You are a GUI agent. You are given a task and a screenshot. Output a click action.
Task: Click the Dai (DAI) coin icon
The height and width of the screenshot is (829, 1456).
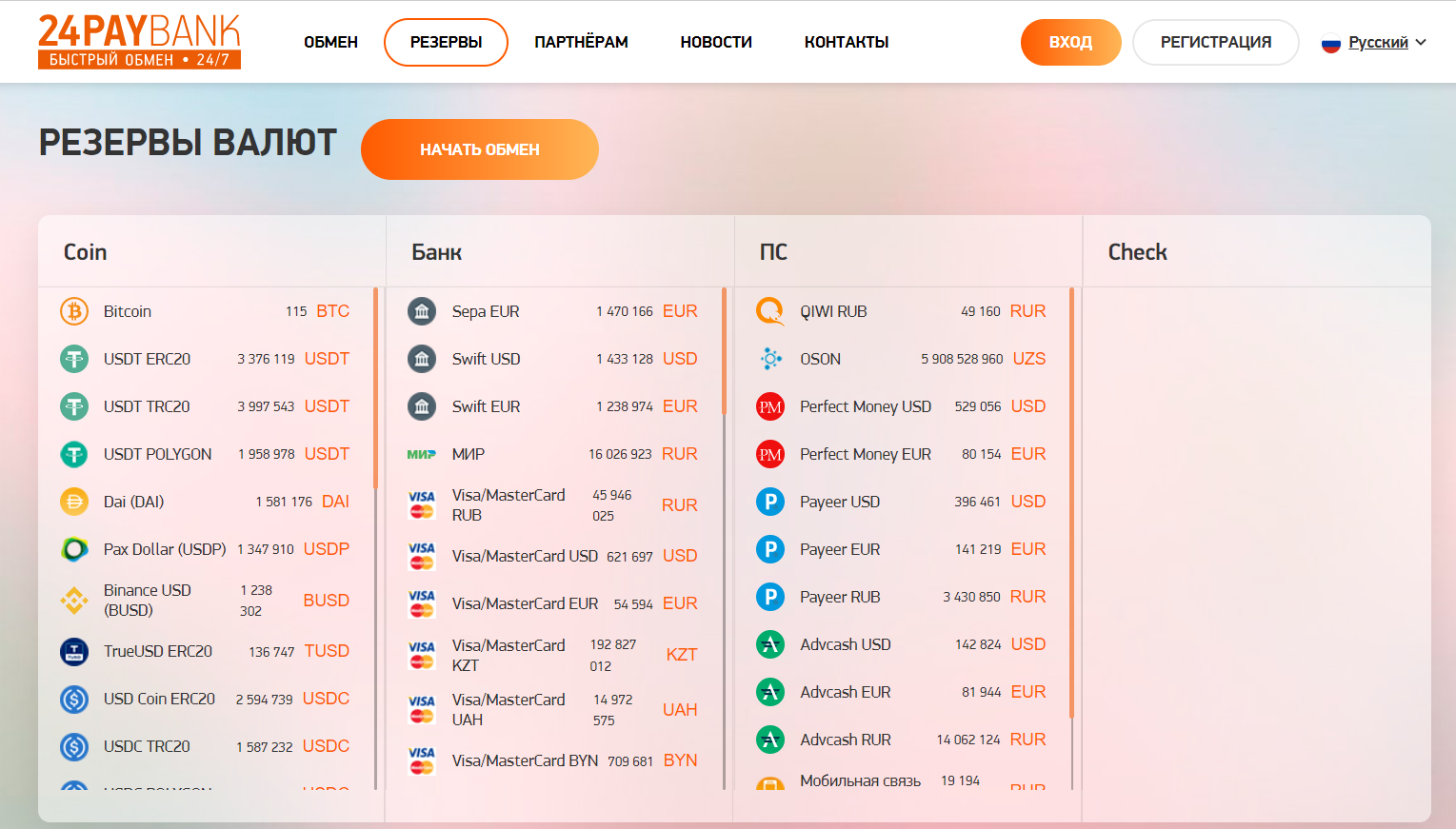74,502
